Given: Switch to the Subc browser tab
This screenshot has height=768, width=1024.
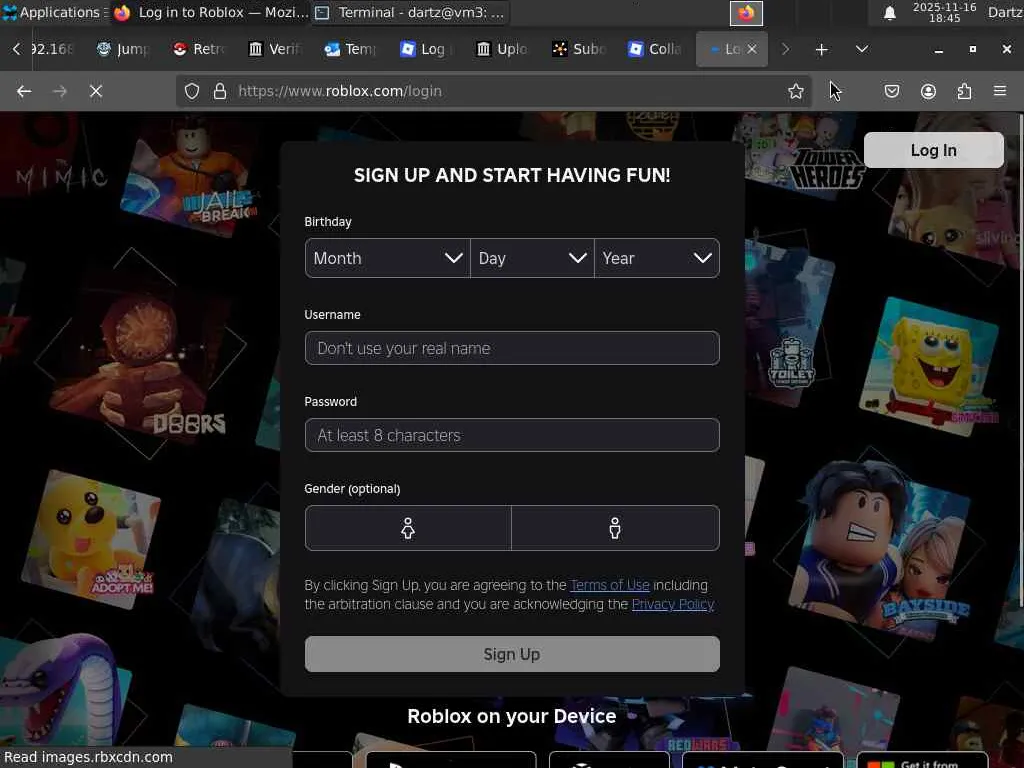Looking at the screenshot, I should click(579, 49).
